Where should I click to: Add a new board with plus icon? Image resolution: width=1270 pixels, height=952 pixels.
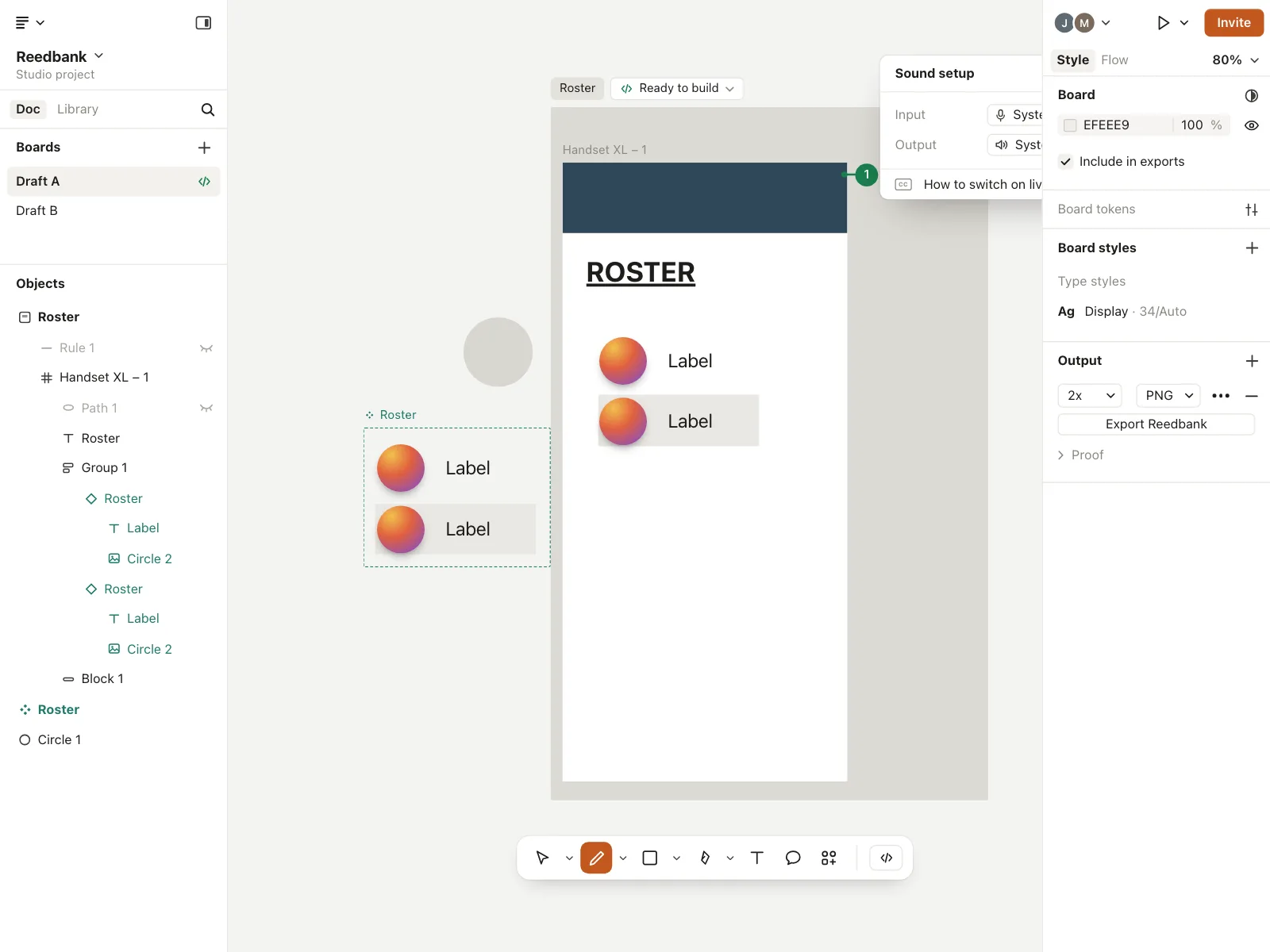point(204,148)
